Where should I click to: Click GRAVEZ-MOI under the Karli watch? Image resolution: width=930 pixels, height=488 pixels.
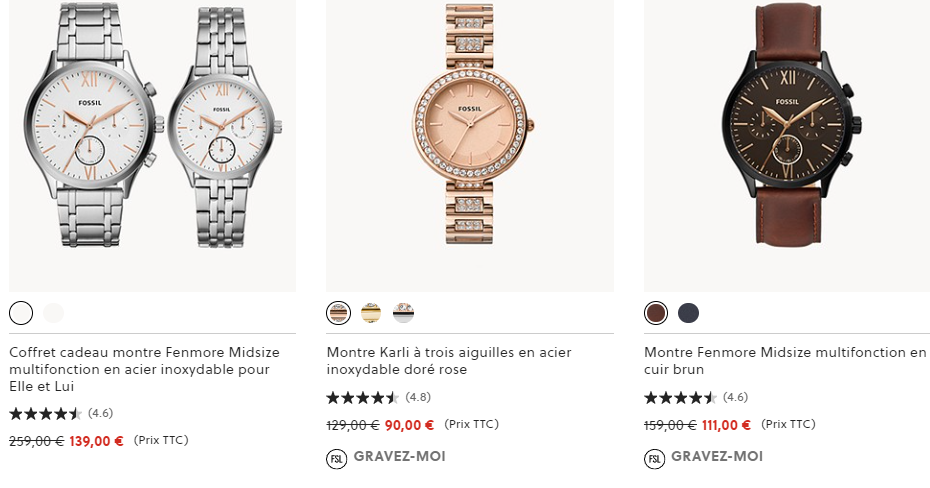pos(399,457)
